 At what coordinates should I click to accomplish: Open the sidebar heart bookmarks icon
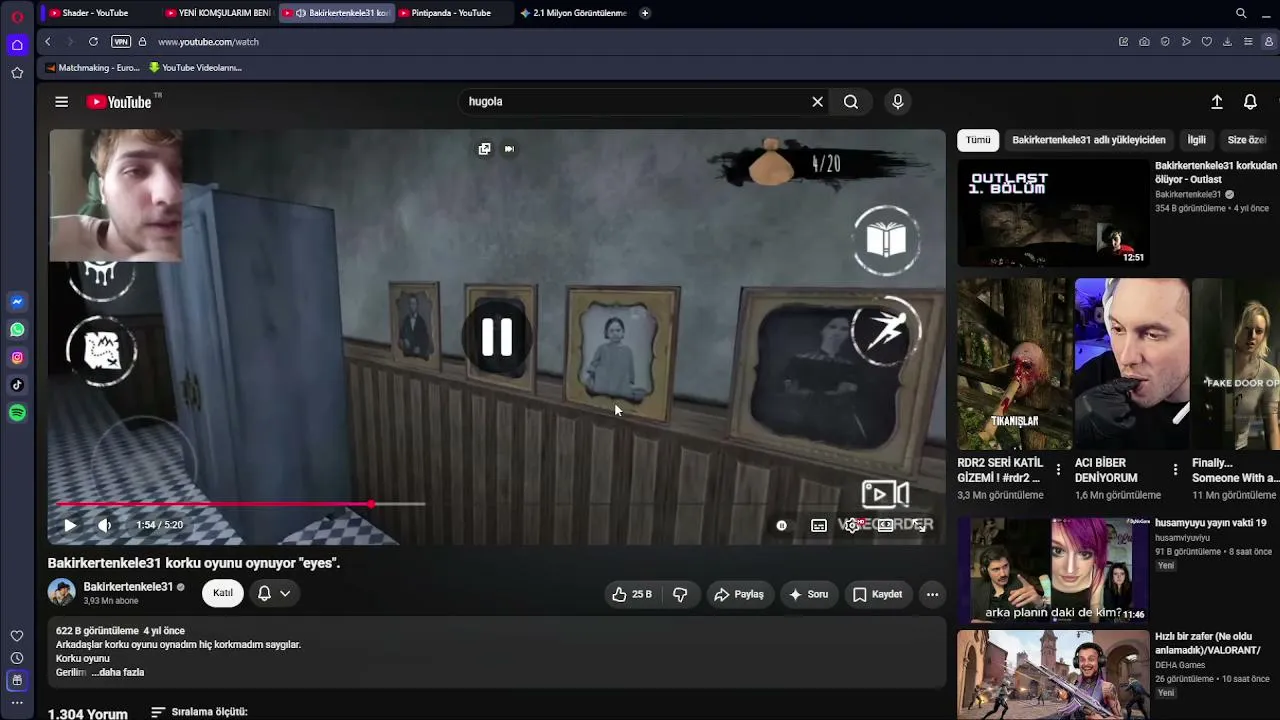pos(17,636)
